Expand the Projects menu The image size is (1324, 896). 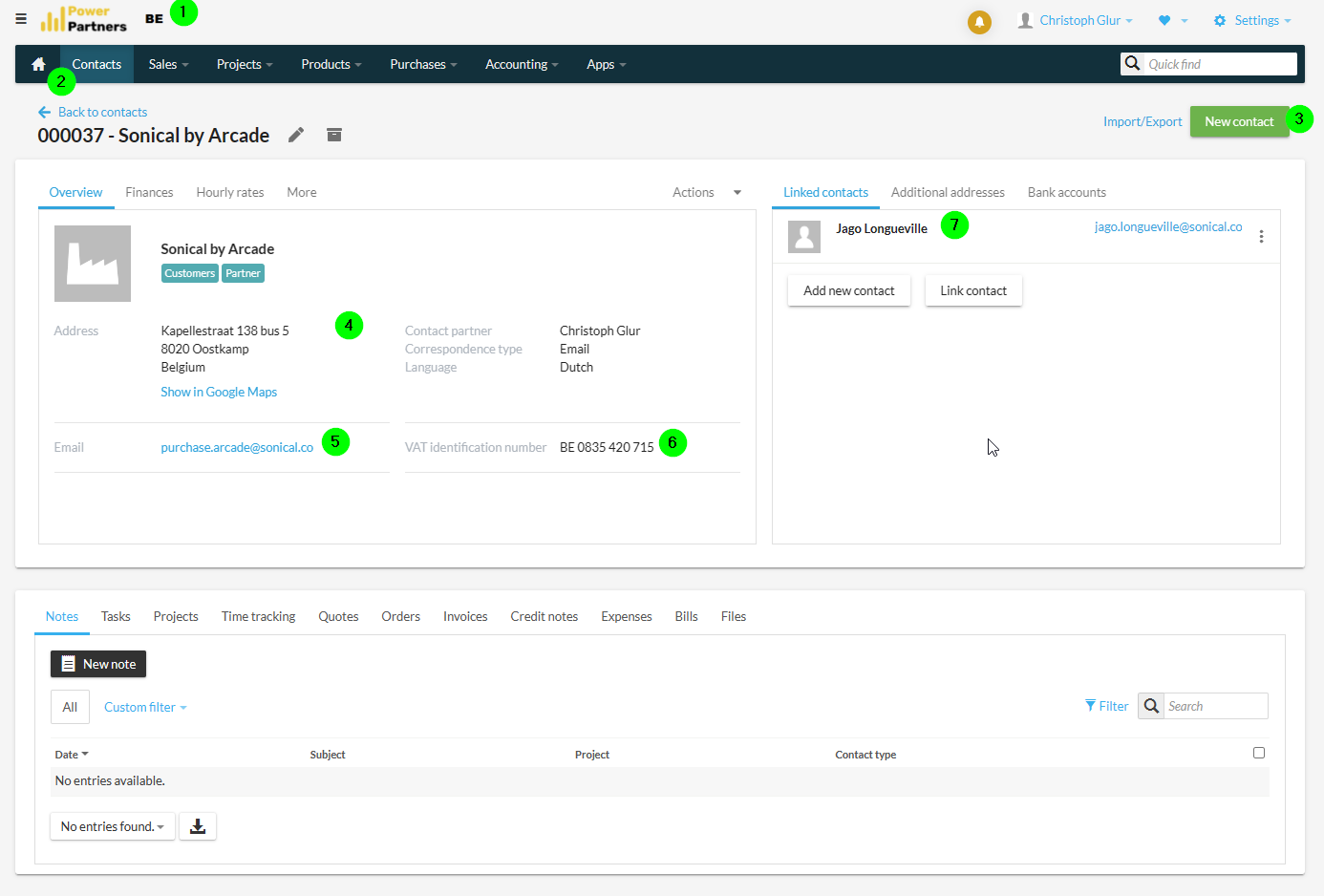(x=245, y=64)
